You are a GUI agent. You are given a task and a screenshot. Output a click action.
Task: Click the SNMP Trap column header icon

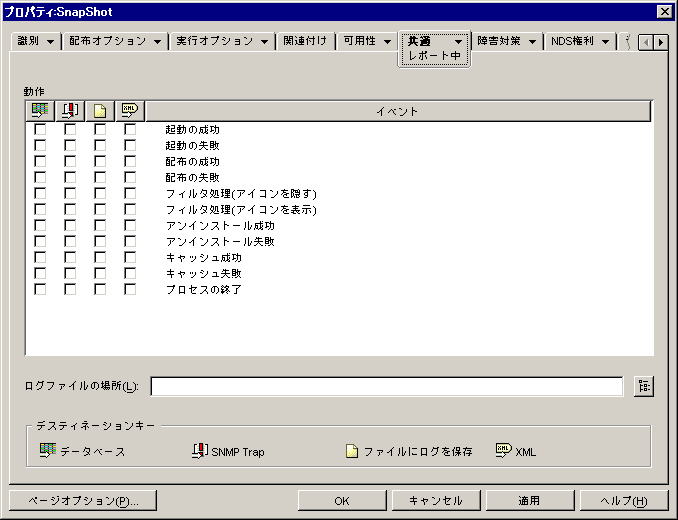point(70,111)
